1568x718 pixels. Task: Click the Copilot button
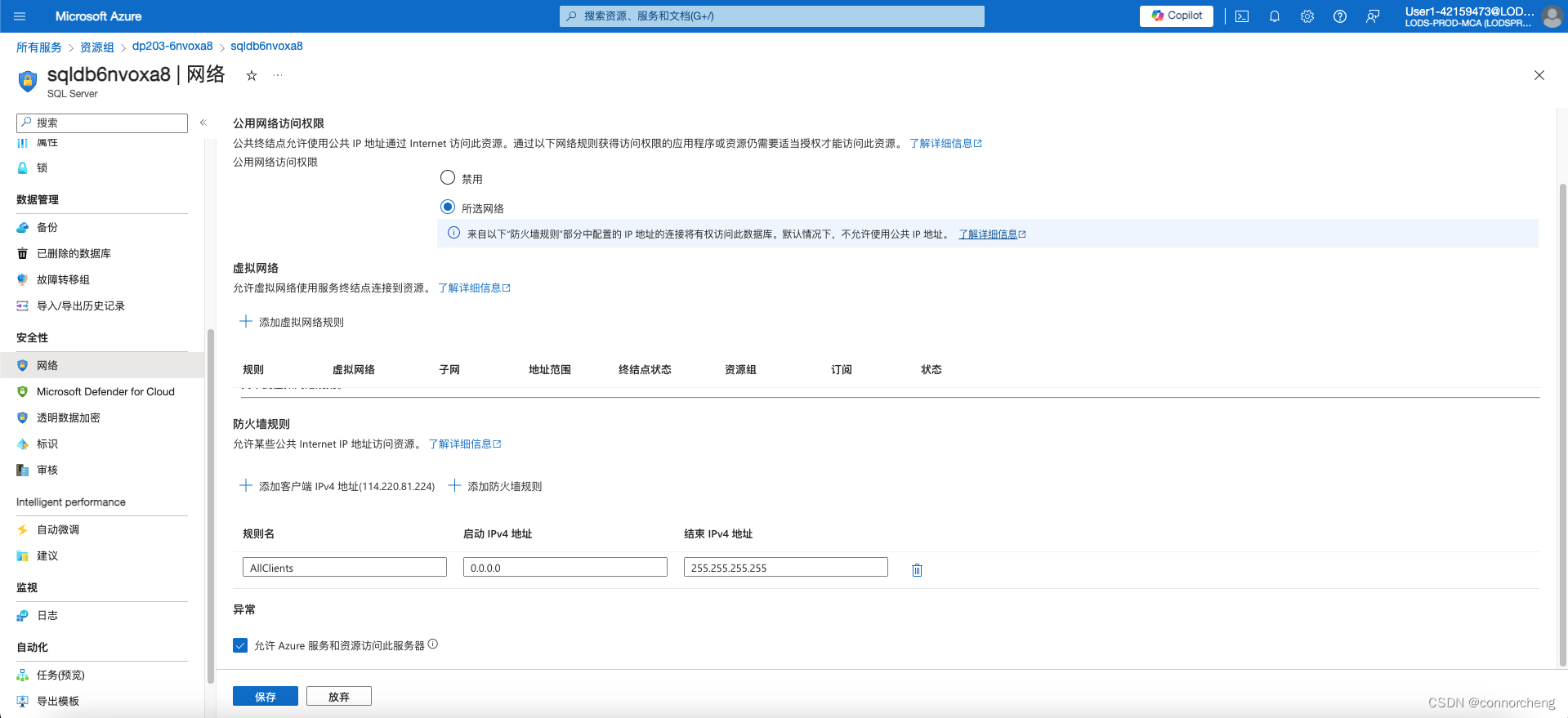click(x=1177, y=16)
